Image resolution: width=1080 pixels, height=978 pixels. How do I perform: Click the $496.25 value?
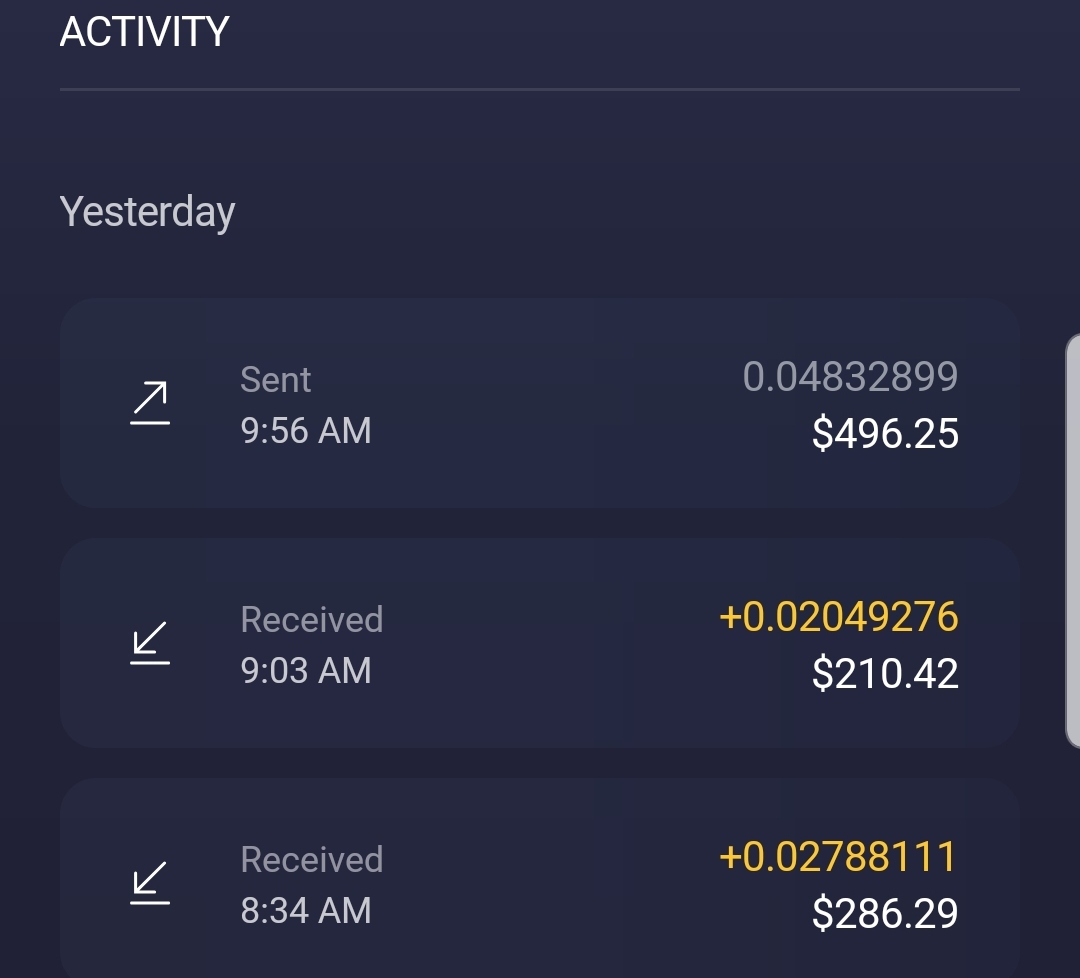(885, 434)
